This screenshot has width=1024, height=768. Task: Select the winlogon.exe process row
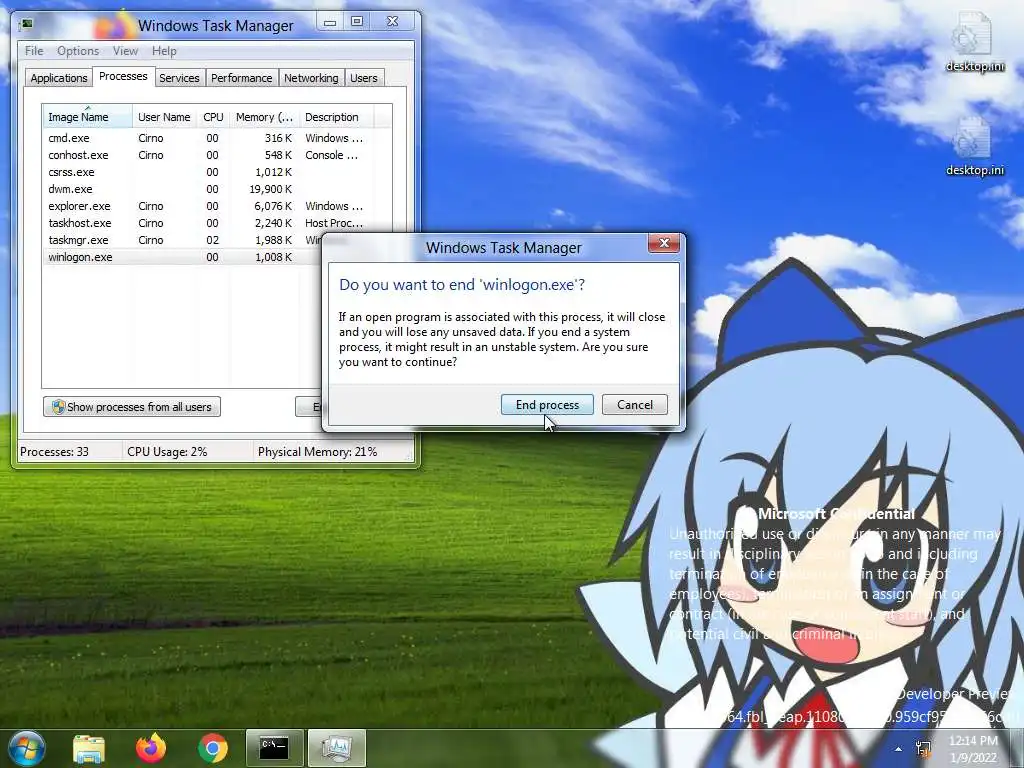pos(183,257)
